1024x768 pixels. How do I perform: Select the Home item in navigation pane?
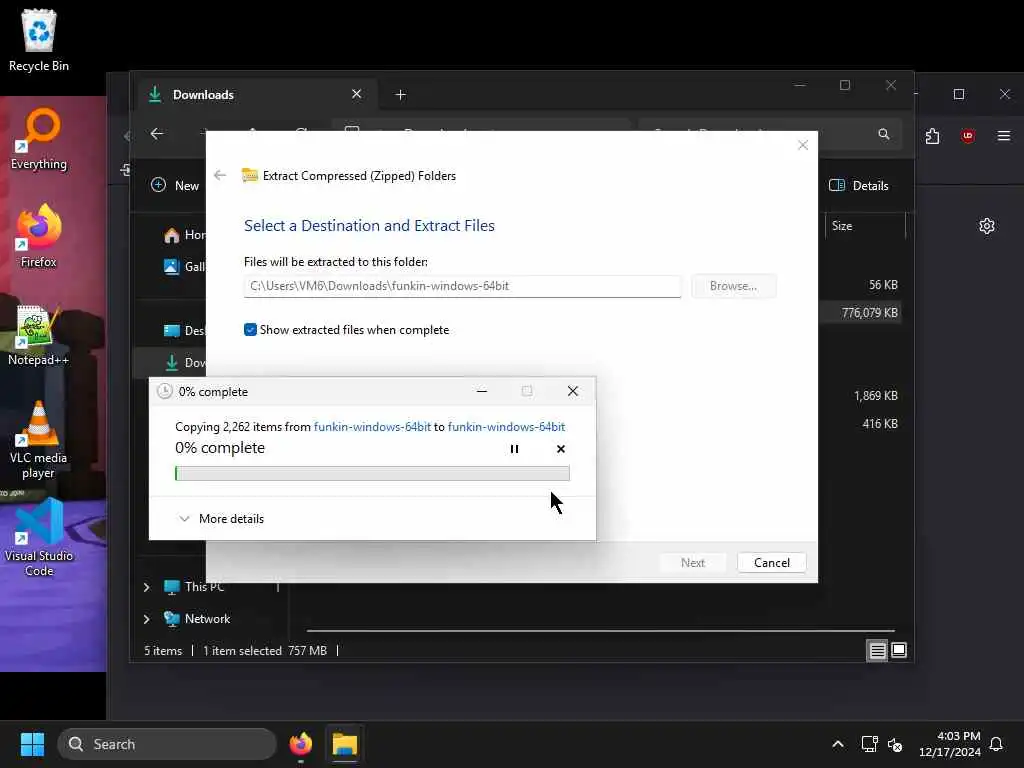coord(185,234)
